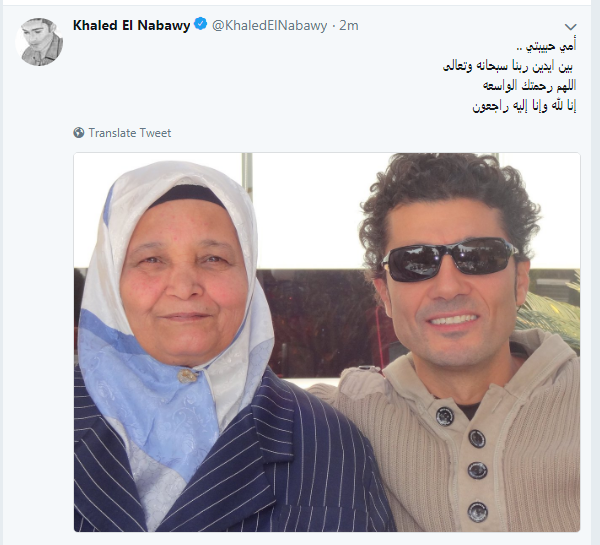Click the Translate Tweet link
600x545 pixels.
point(130,133)
